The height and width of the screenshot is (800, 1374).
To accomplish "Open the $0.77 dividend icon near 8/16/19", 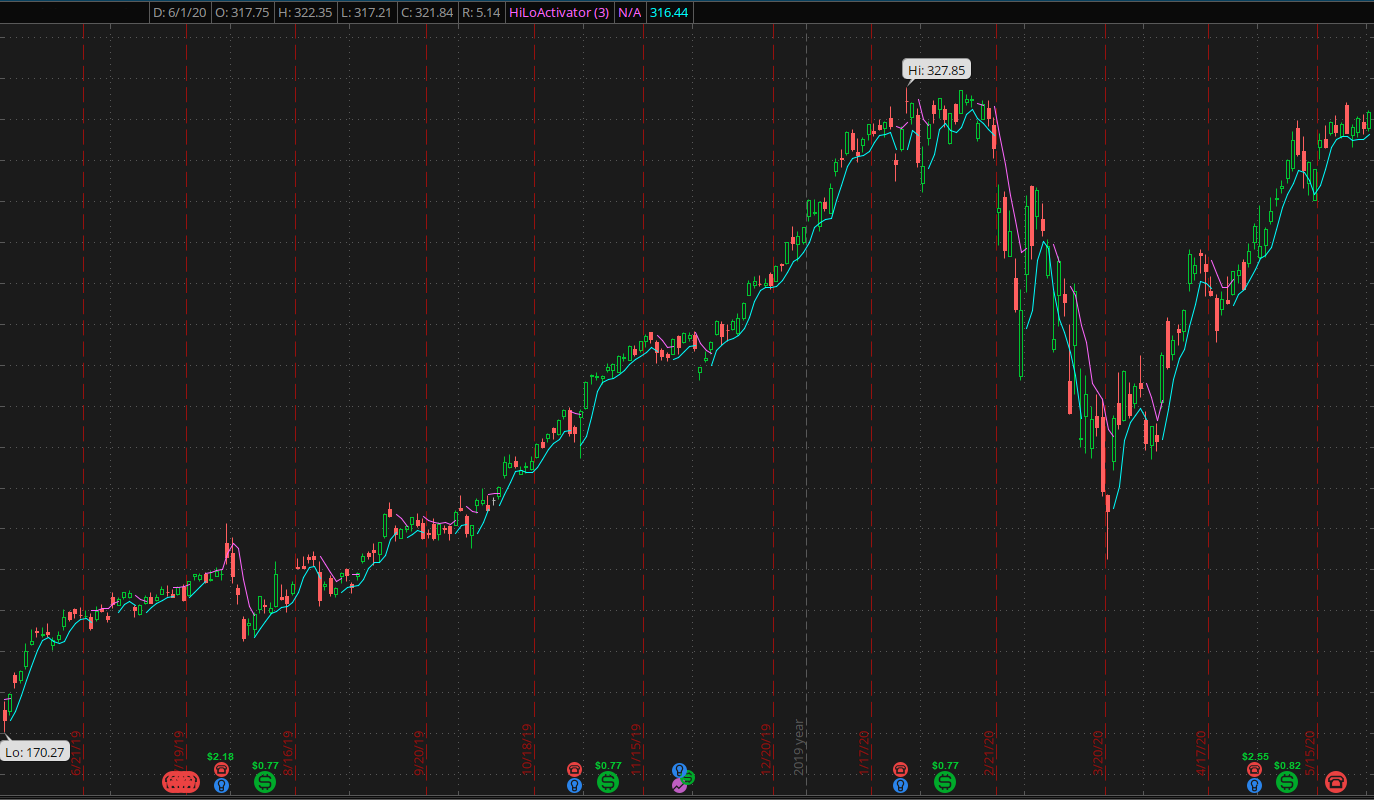I will [265, 782].
